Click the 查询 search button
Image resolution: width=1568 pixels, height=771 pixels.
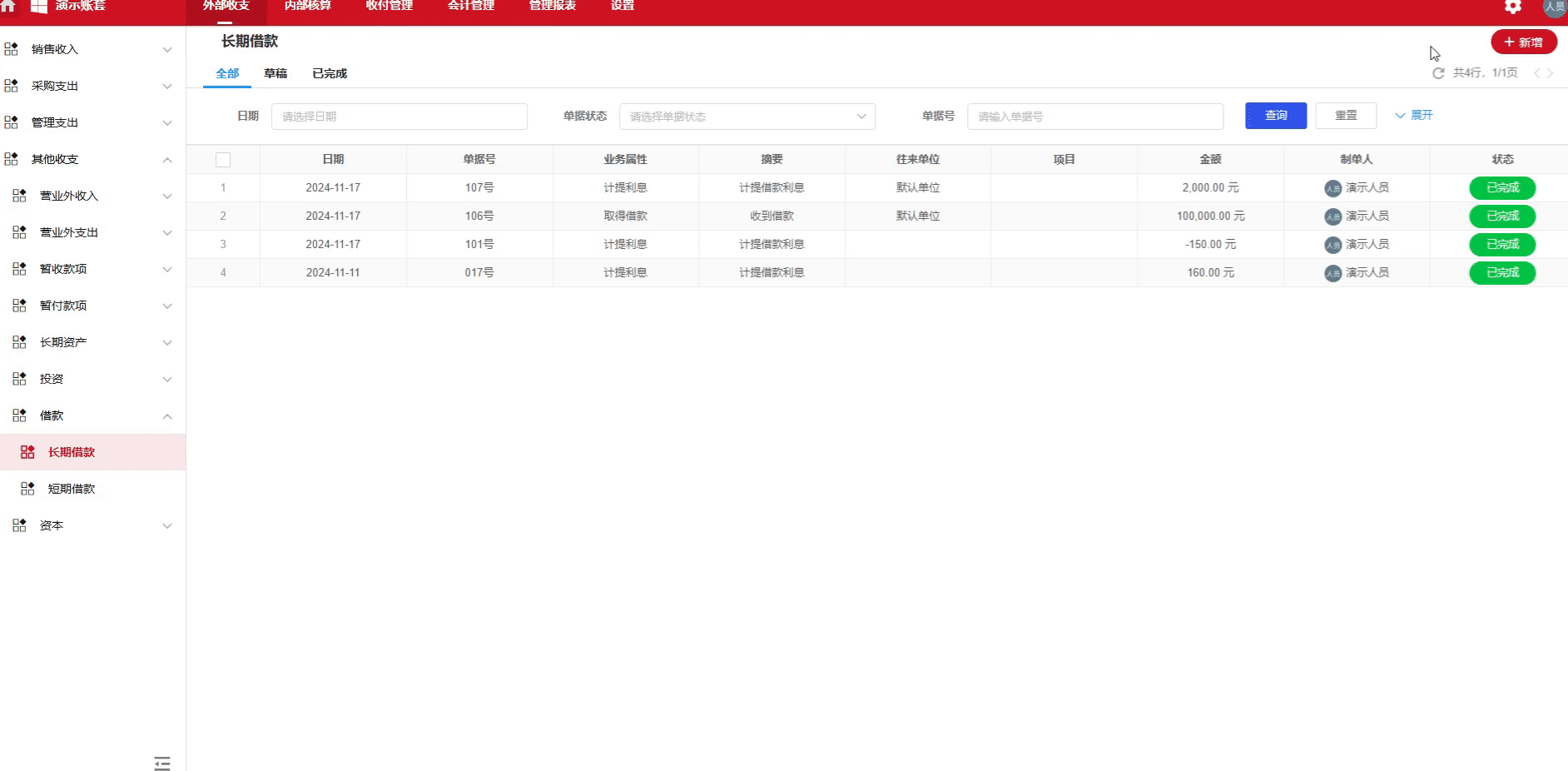[1275, 116]
